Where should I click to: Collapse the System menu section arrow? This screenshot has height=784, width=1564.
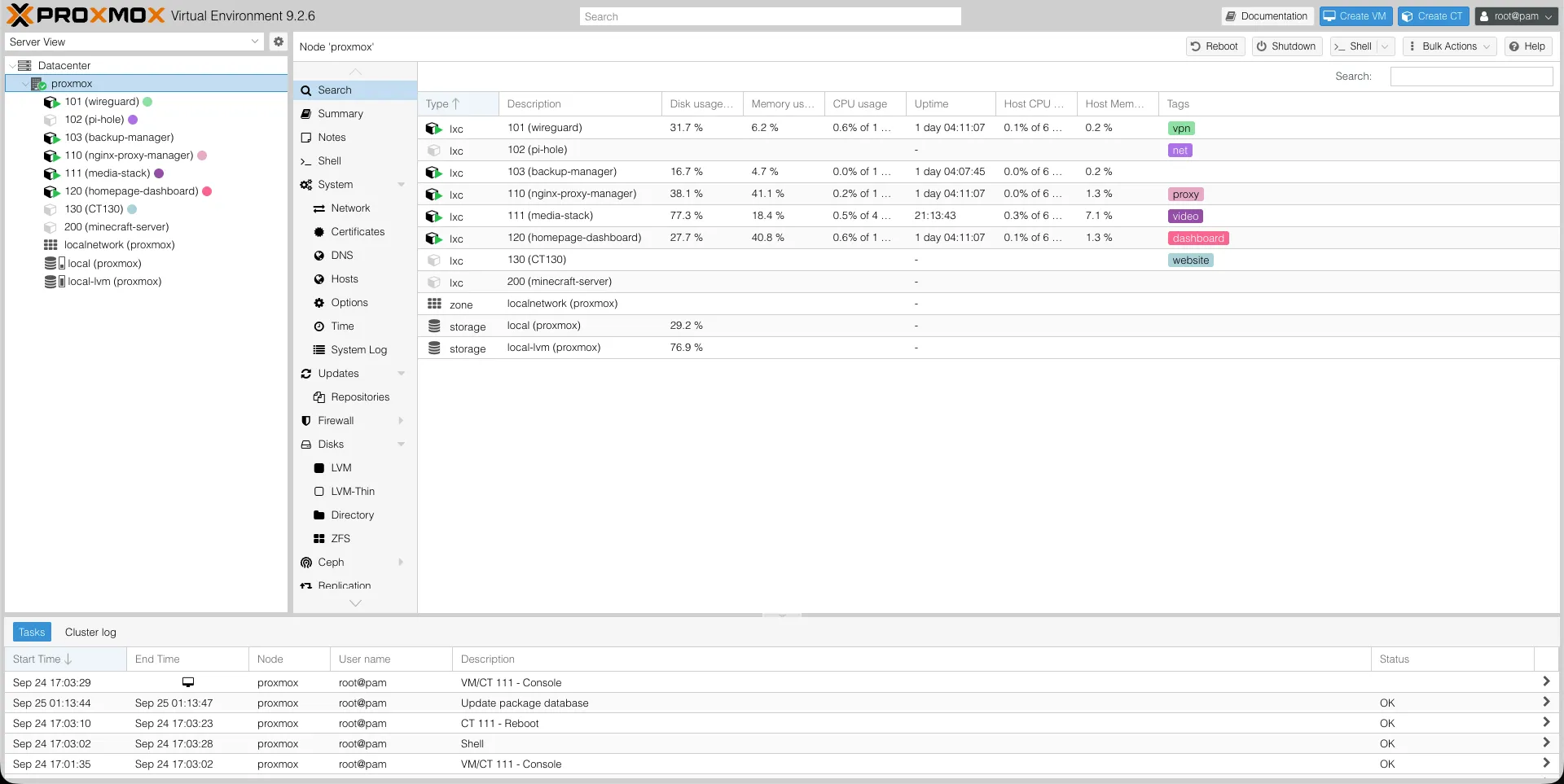pyautogui.click(x=401, y=185)
